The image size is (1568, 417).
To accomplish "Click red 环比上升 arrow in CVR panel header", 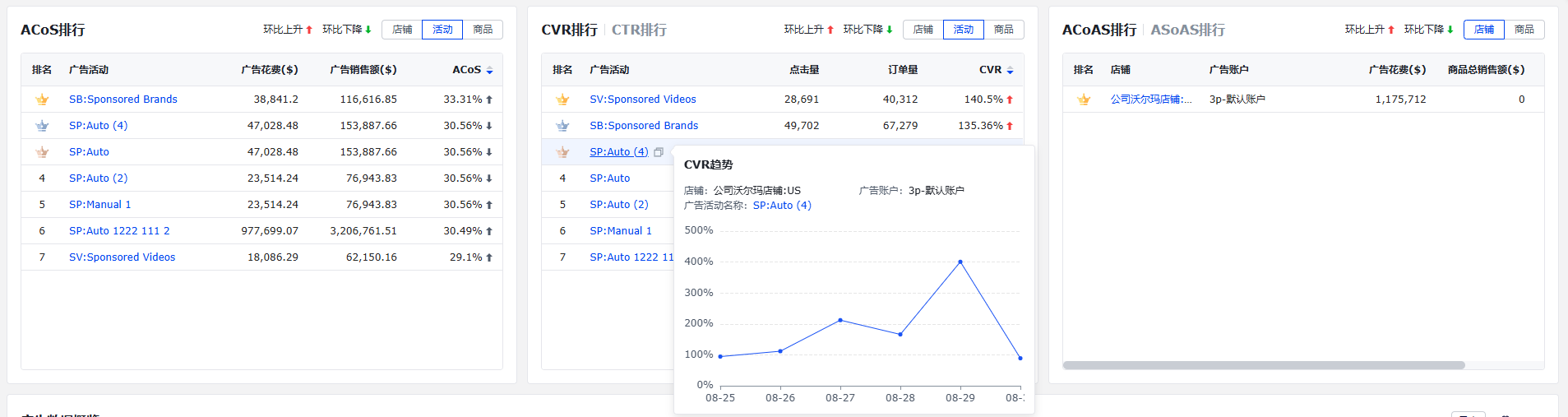I will coord(830,30).
